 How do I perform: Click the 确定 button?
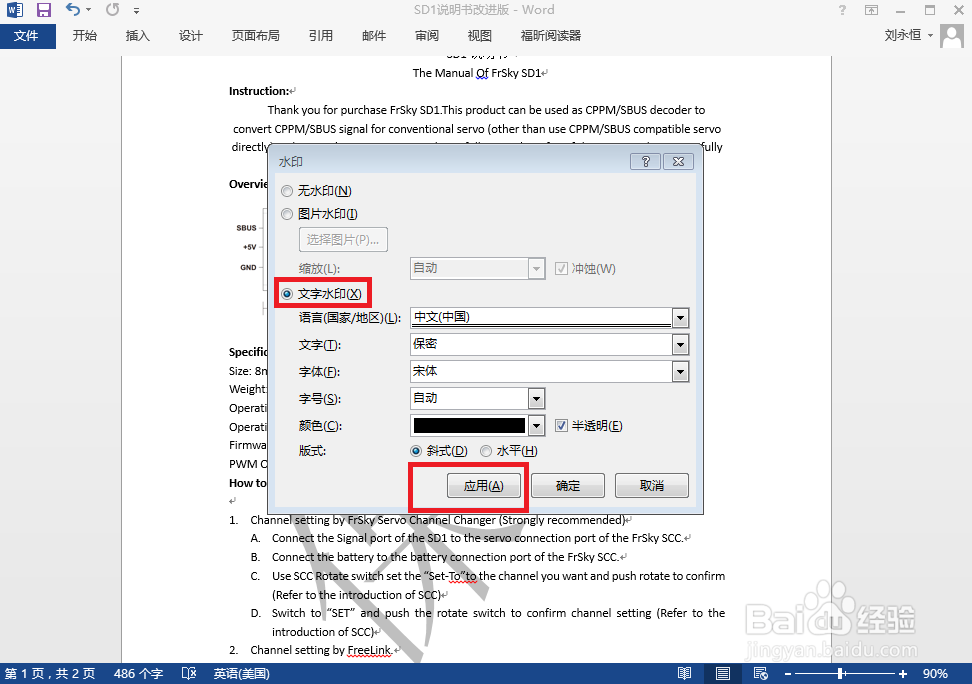(x=568, y=486)
